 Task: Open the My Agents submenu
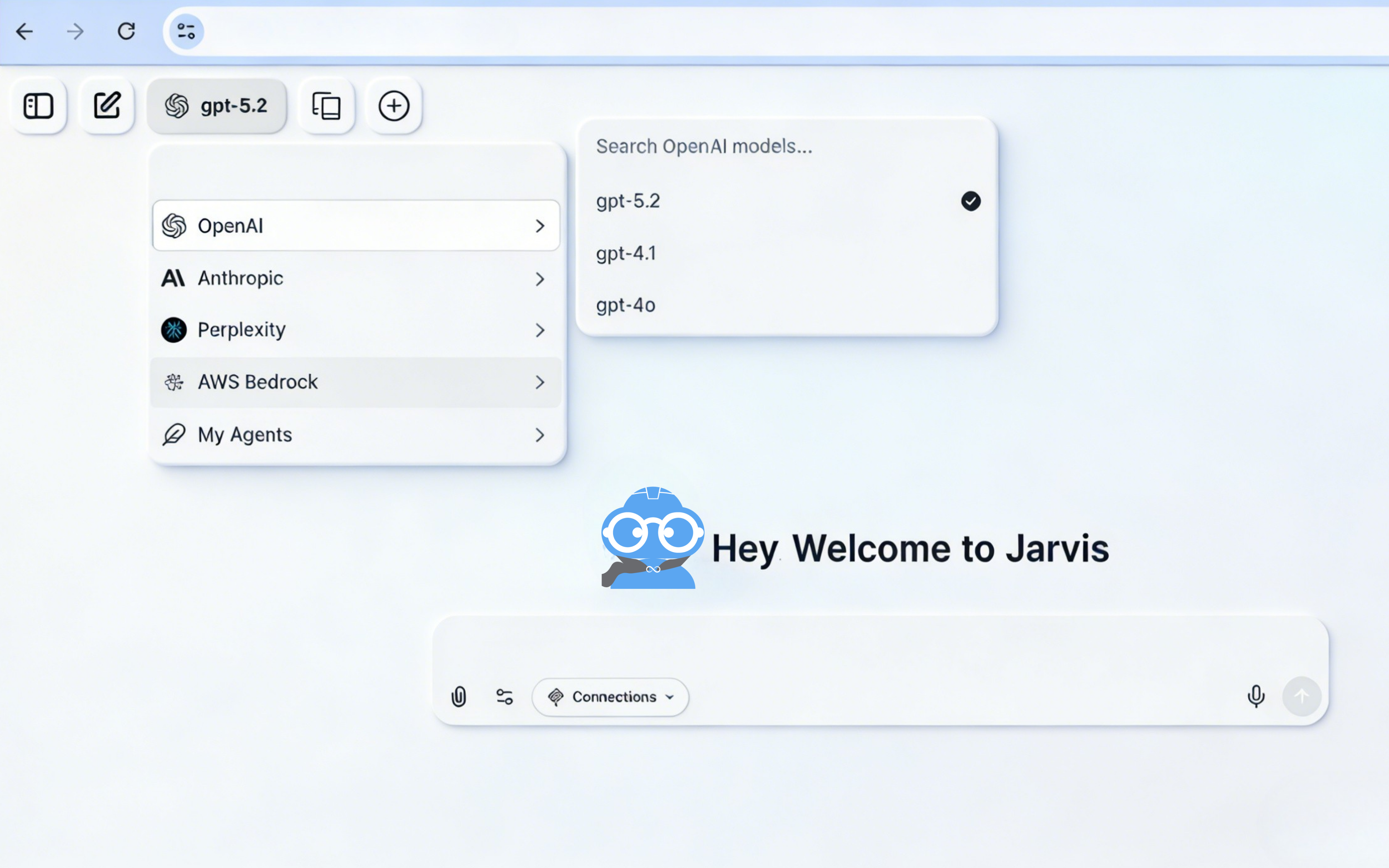click(x=355, y=434)
